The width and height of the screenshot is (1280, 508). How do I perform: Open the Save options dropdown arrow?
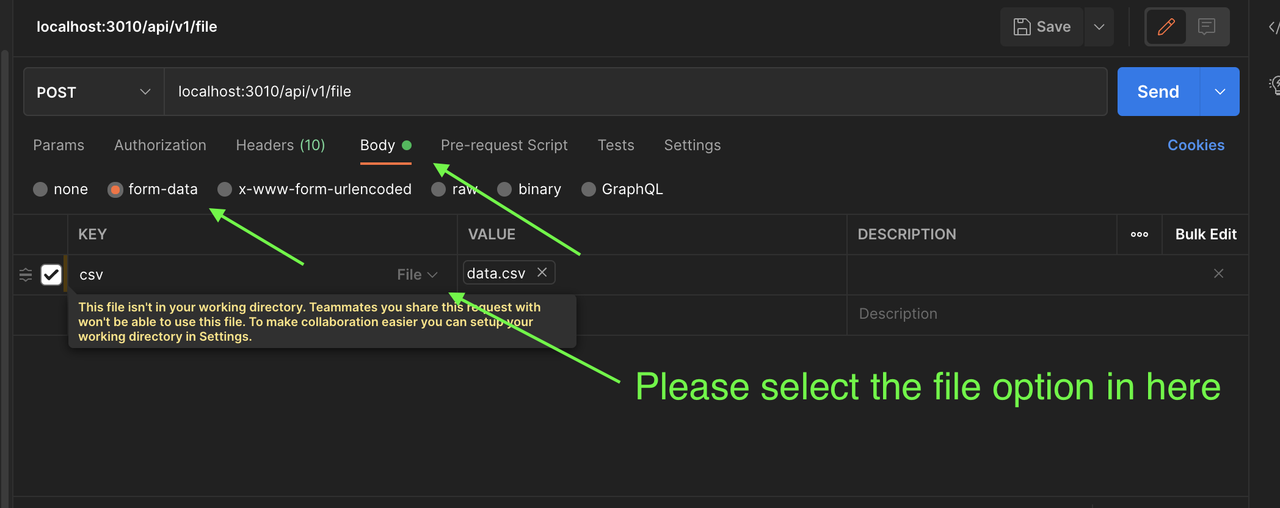point(1099,27)
